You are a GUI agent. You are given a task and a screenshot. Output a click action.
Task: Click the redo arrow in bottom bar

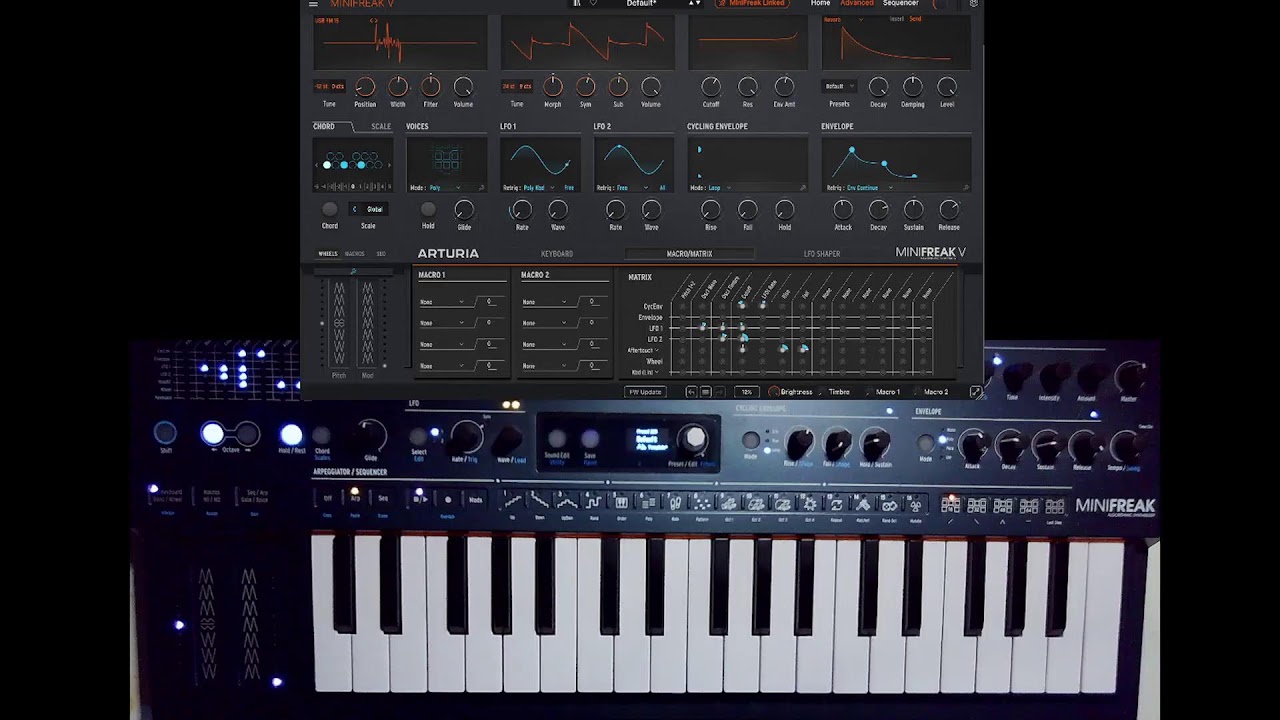720,392
